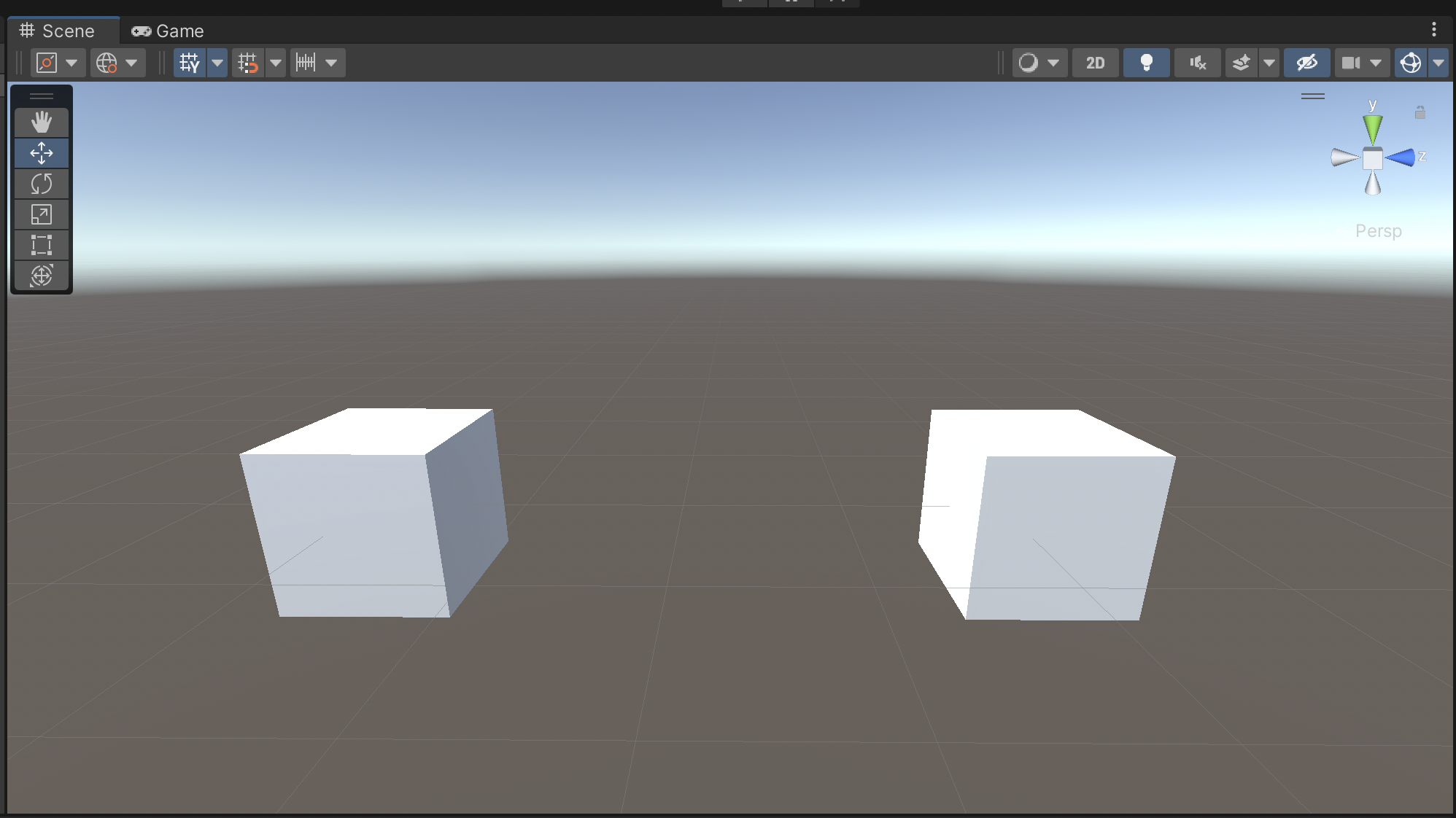1456x818 pixels.
Task: Open the Scene view more options menu
Action: [x=1433, y=29]
